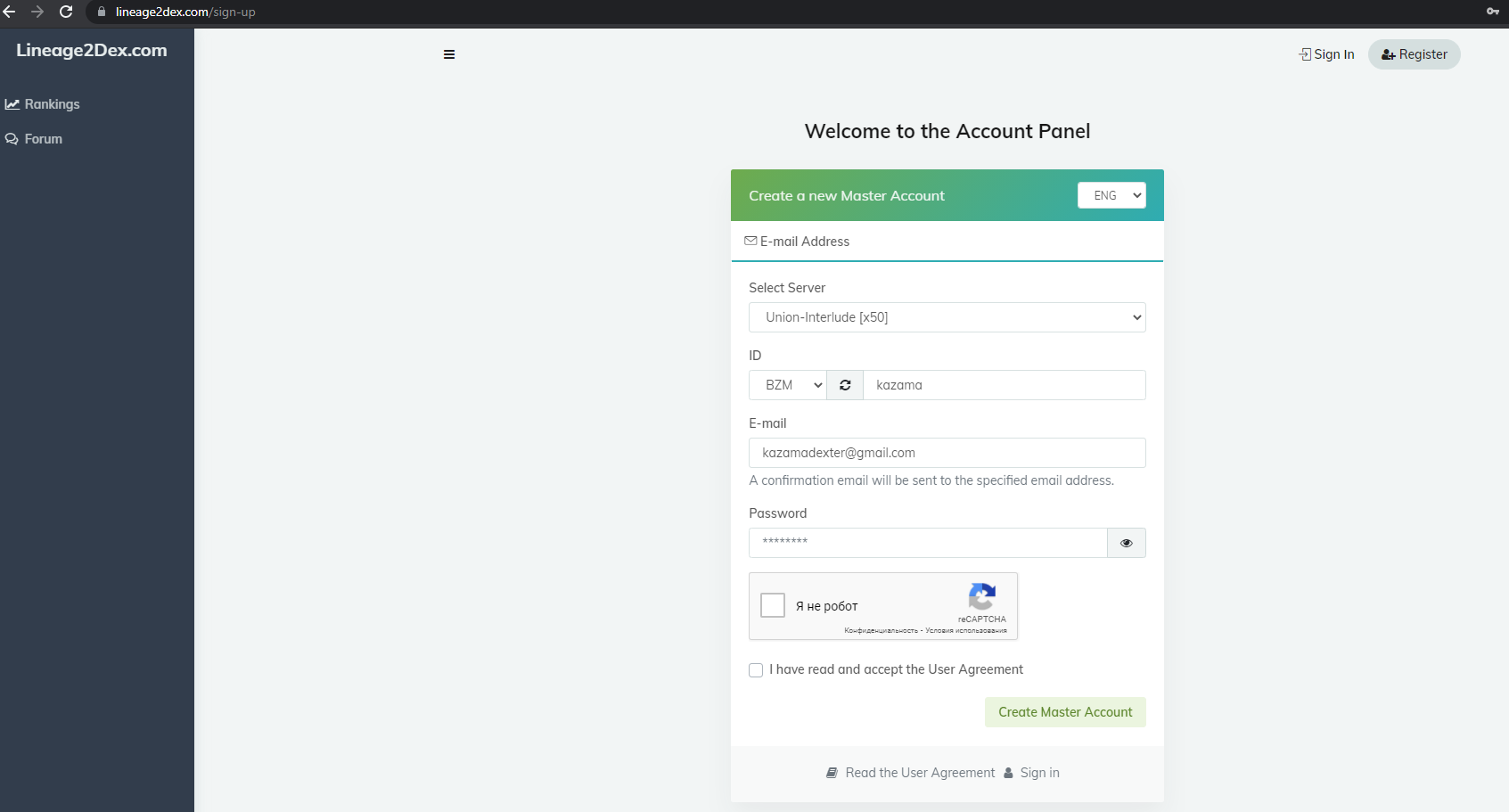Open the ENG language dropdown
The image size is (1509, 812).
[1111, 195]
